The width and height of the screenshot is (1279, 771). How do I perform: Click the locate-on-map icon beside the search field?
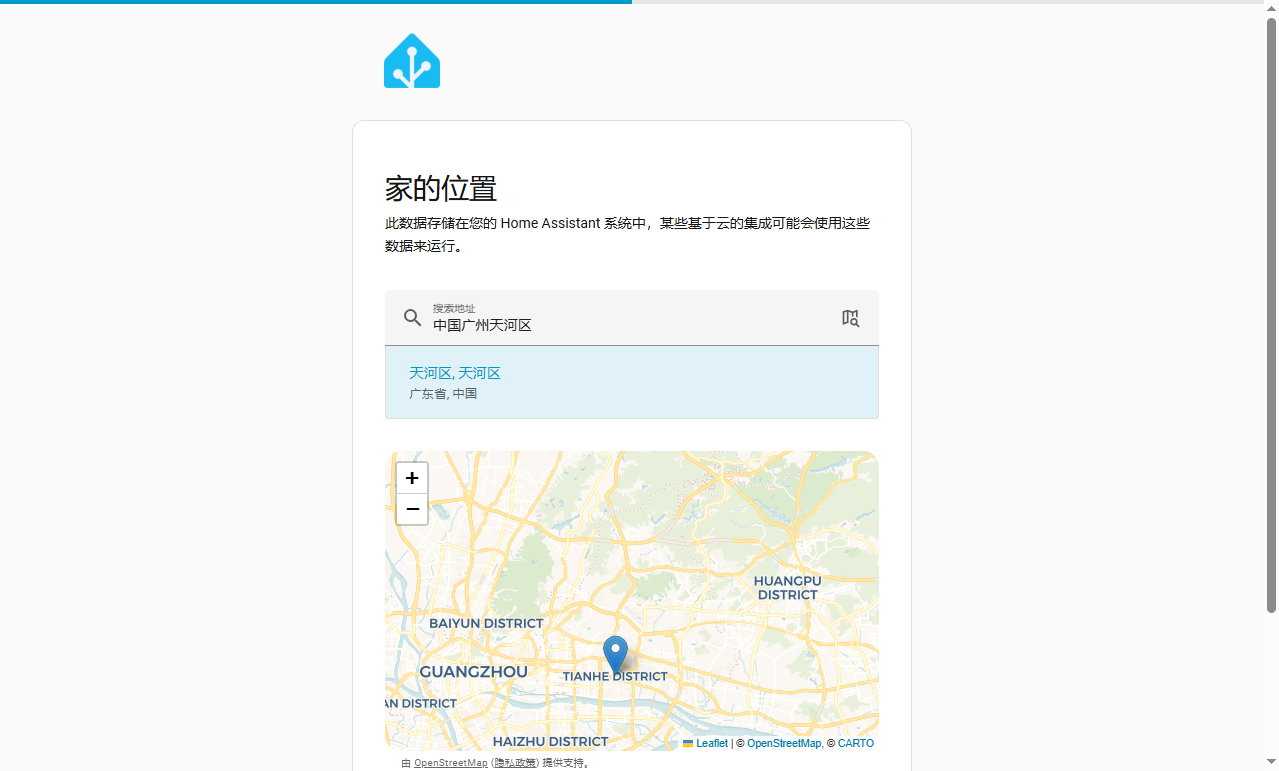pos(850,318)
